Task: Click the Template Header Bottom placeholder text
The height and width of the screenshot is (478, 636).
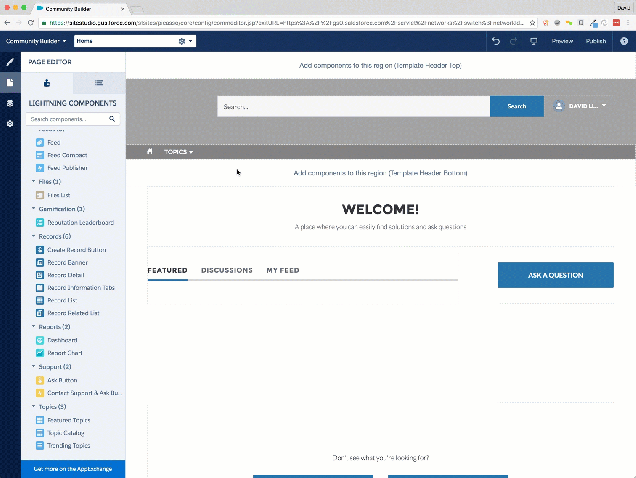Action: (x=380, y=173)
